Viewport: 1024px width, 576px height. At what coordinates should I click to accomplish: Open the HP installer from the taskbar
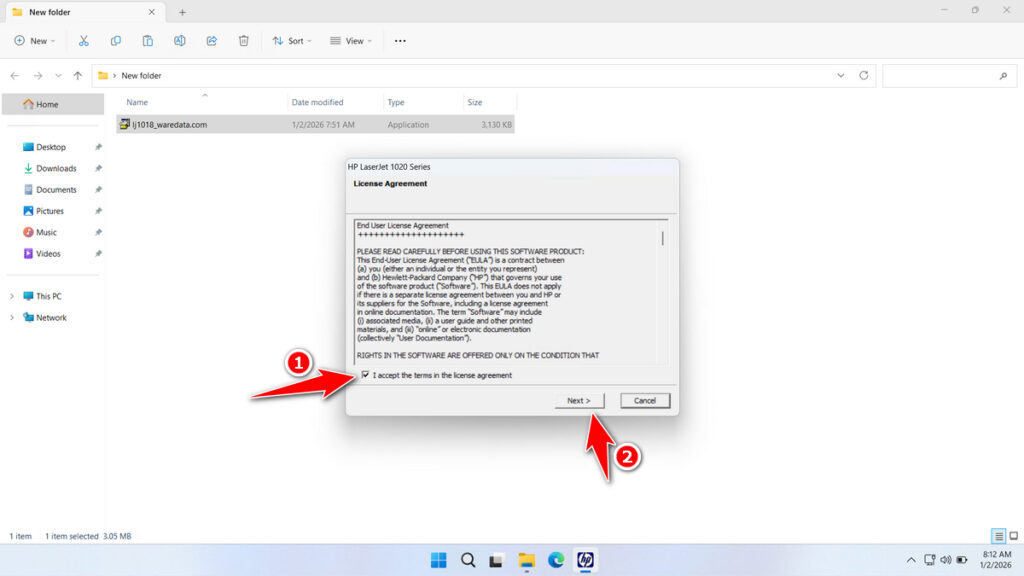tap(587, 560)
